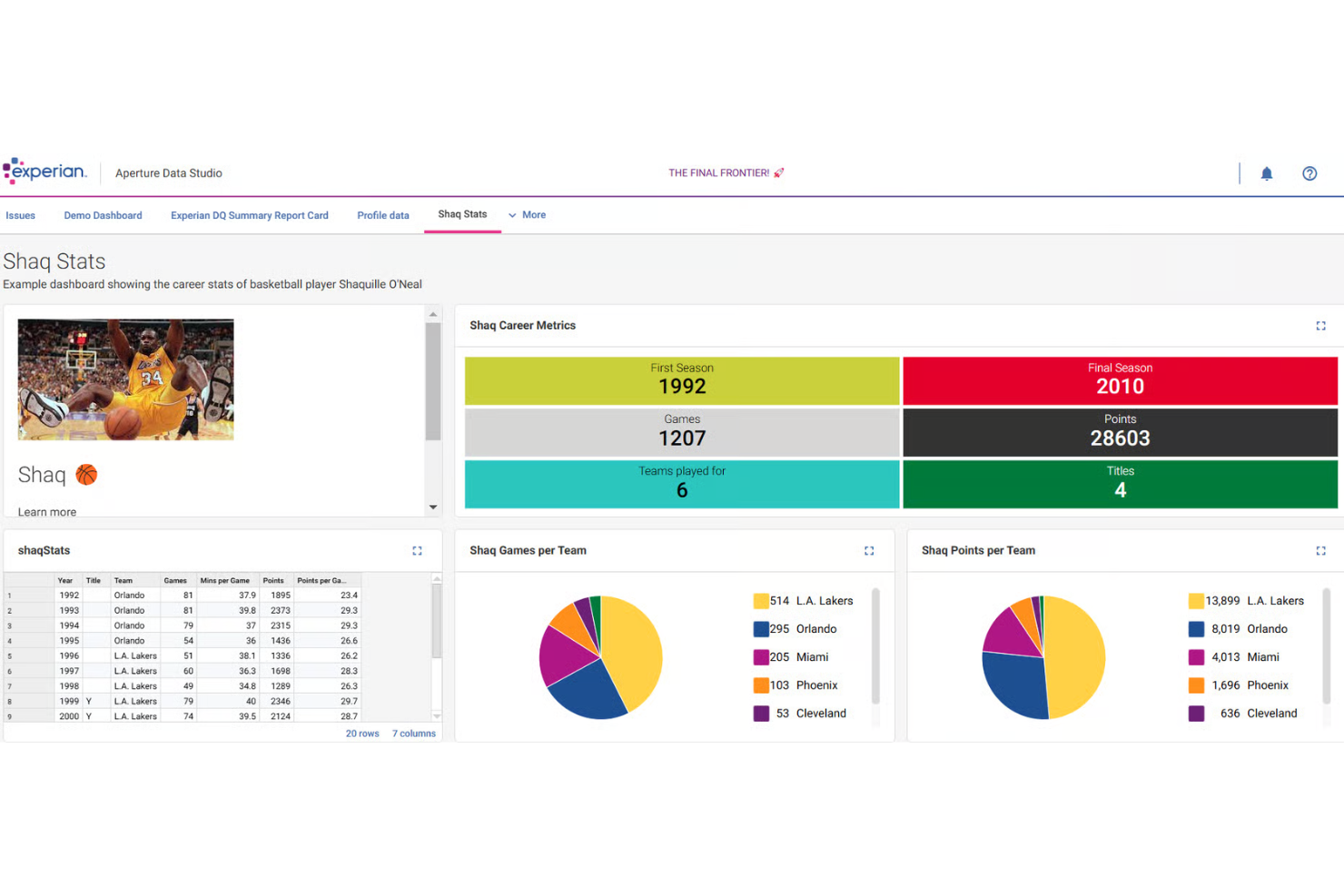Expand Shaq Career Metrics panel to fullscreen
1344x896 pixels.
(x=1321, y=325)
